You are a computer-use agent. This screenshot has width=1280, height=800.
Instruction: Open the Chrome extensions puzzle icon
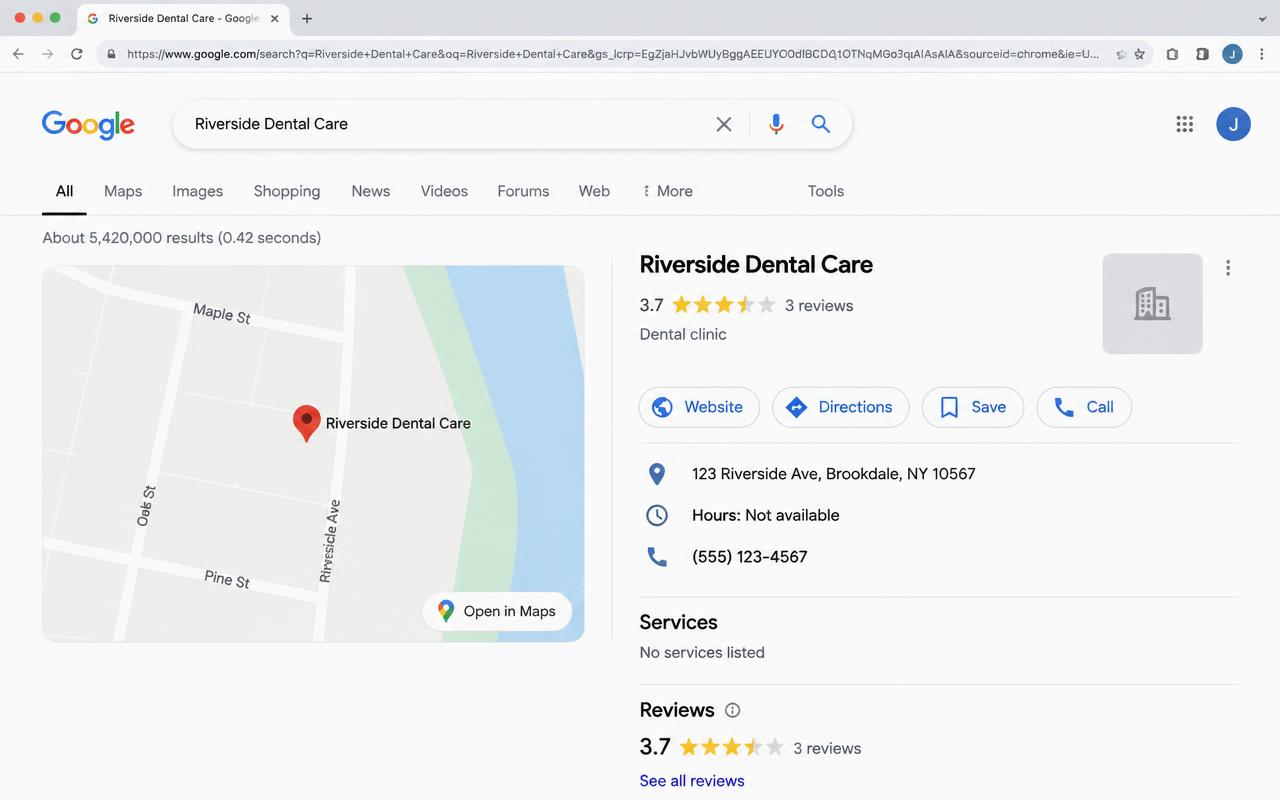pos(1173,54)
